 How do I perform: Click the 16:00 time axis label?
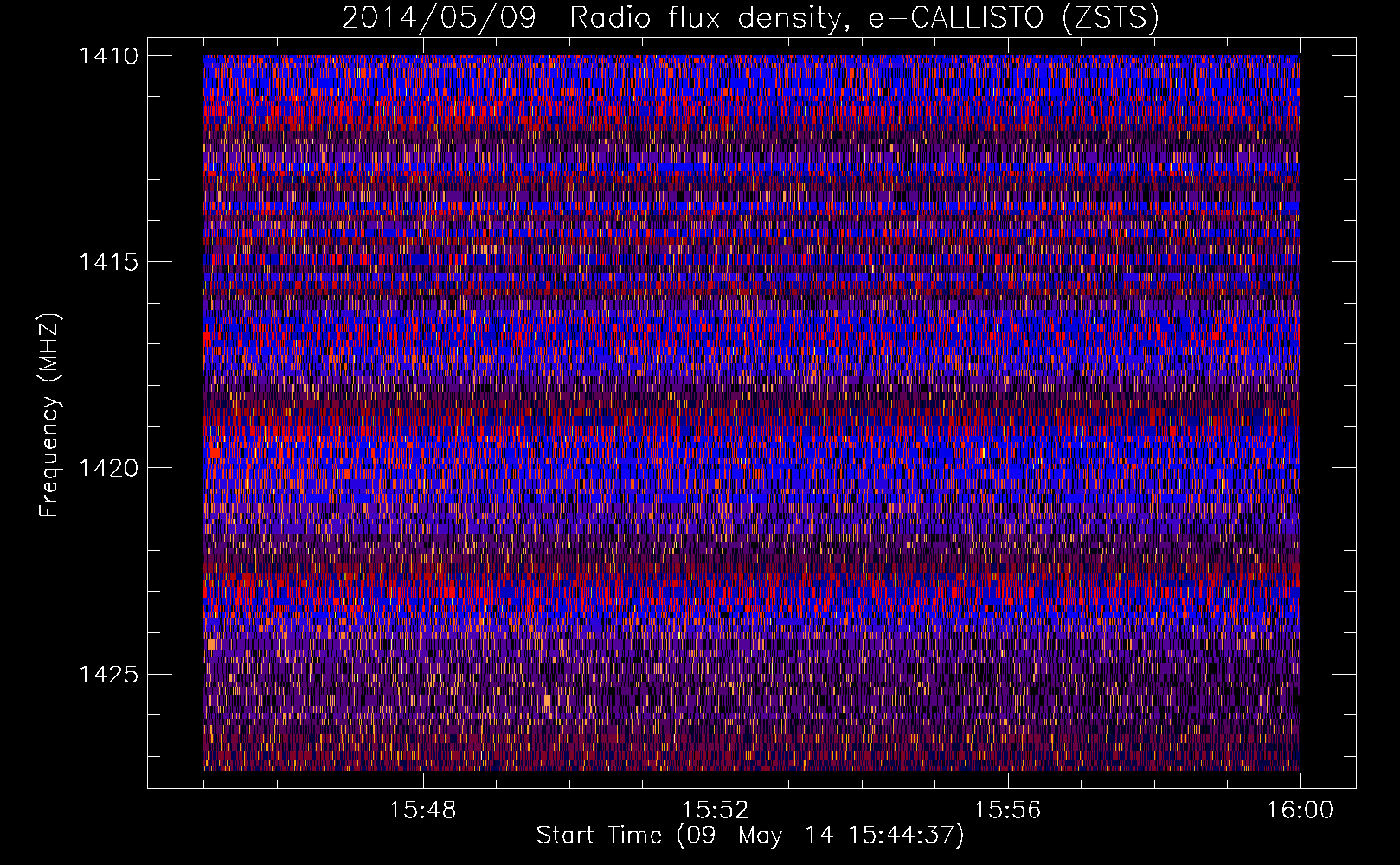click(1300, 811)
